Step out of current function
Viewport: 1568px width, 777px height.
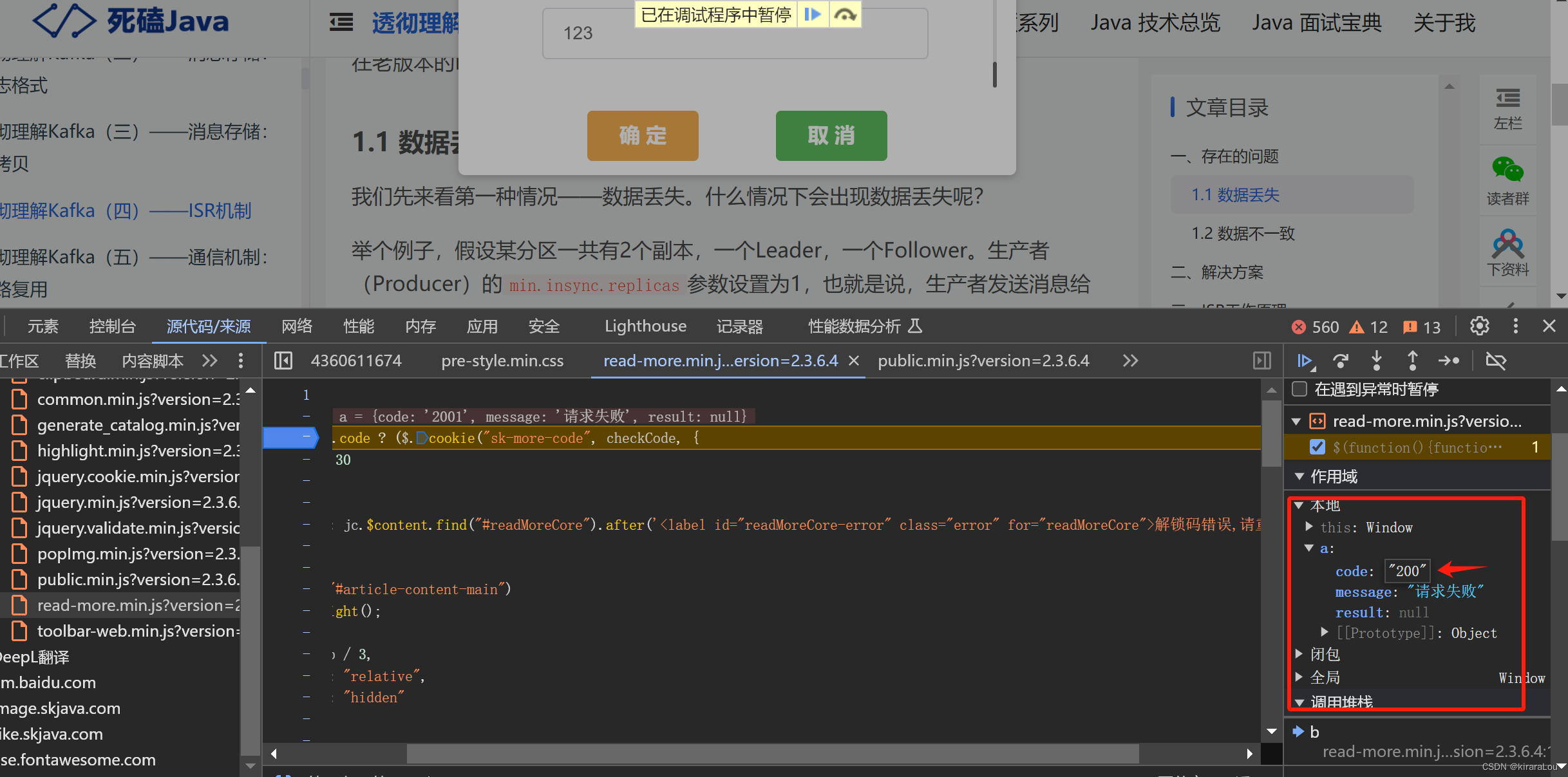click(1412, 360)
